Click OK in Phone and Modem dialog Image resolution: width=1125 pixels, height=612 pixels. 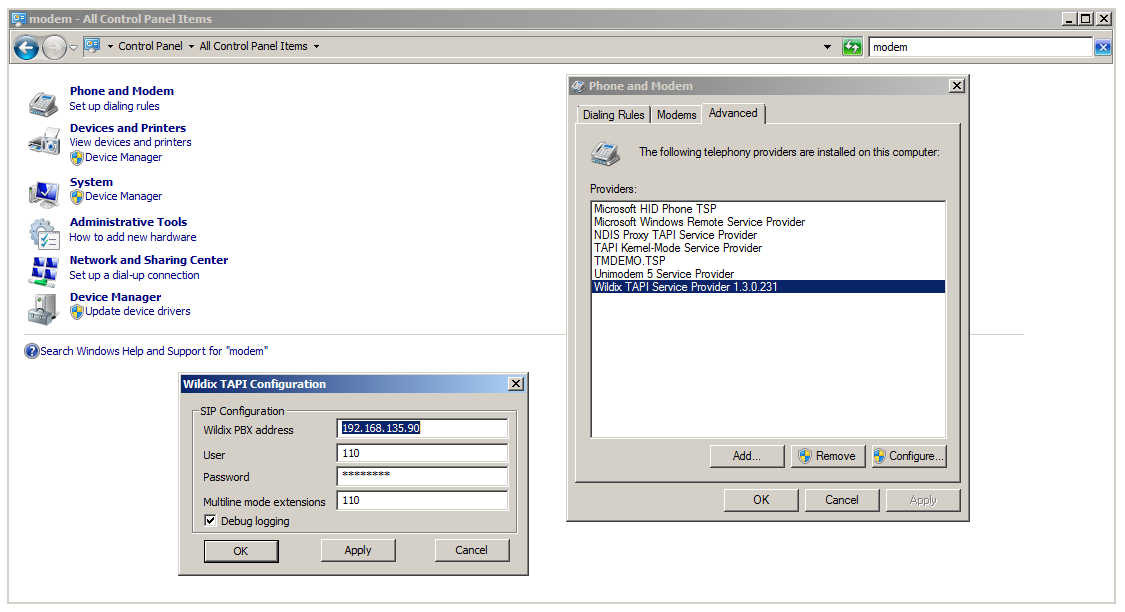(761, 500)
